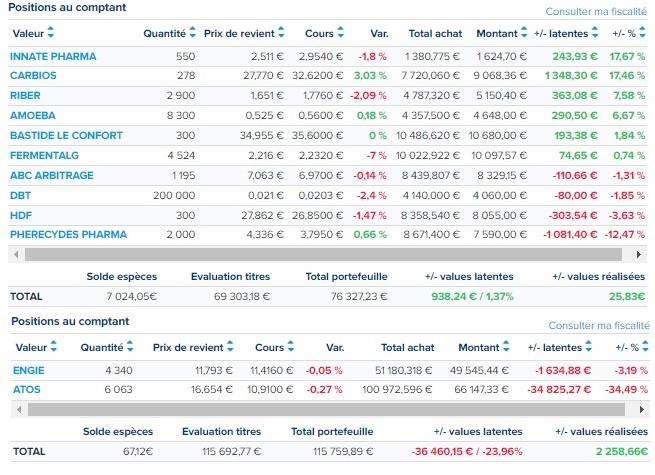Click INNATE PHARMA Cours 2,9540 €
655x475 pixels.
(x=321, y=56)
